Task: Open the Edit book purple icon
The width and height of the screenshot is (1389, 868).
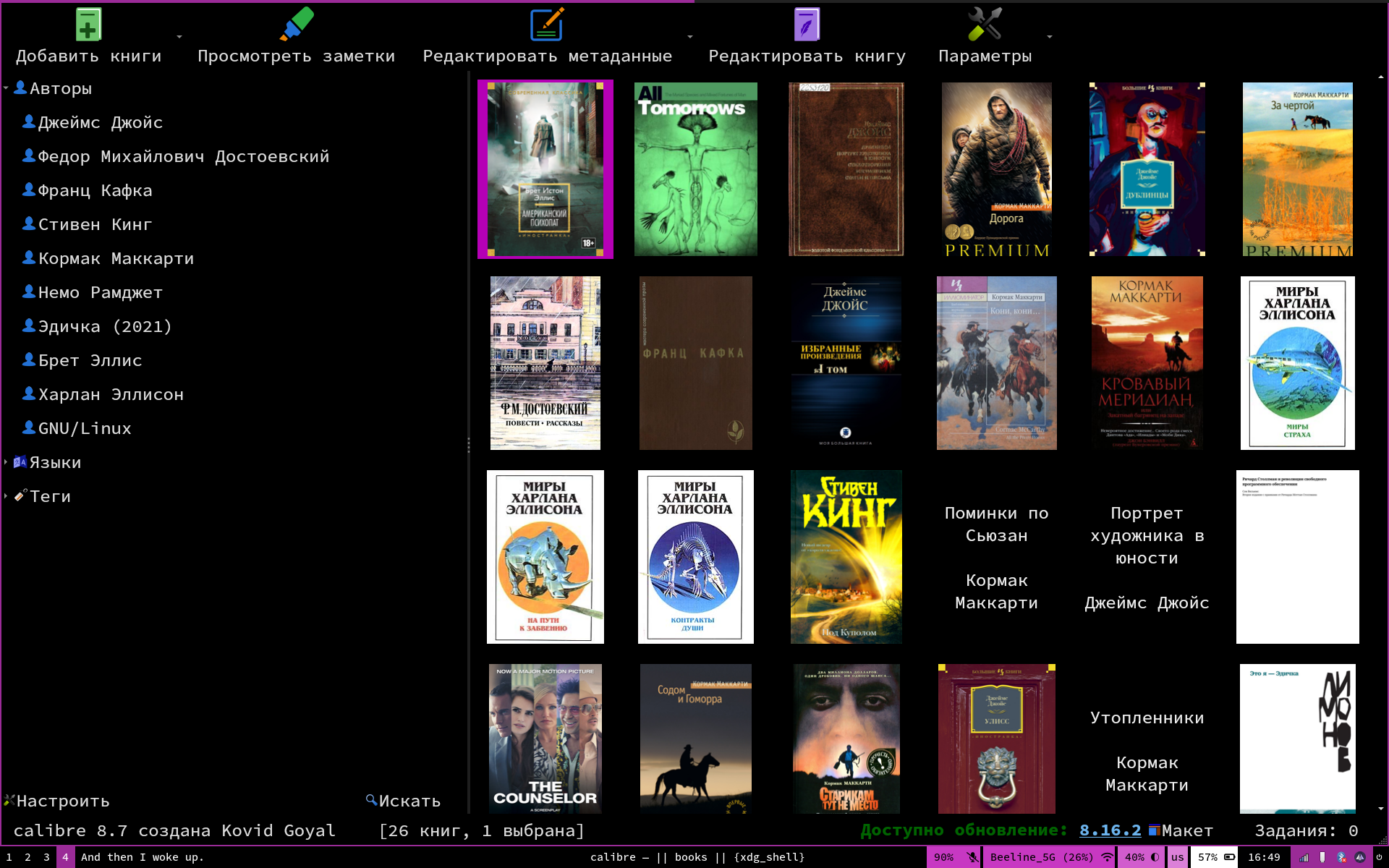Action: (807, 25)
